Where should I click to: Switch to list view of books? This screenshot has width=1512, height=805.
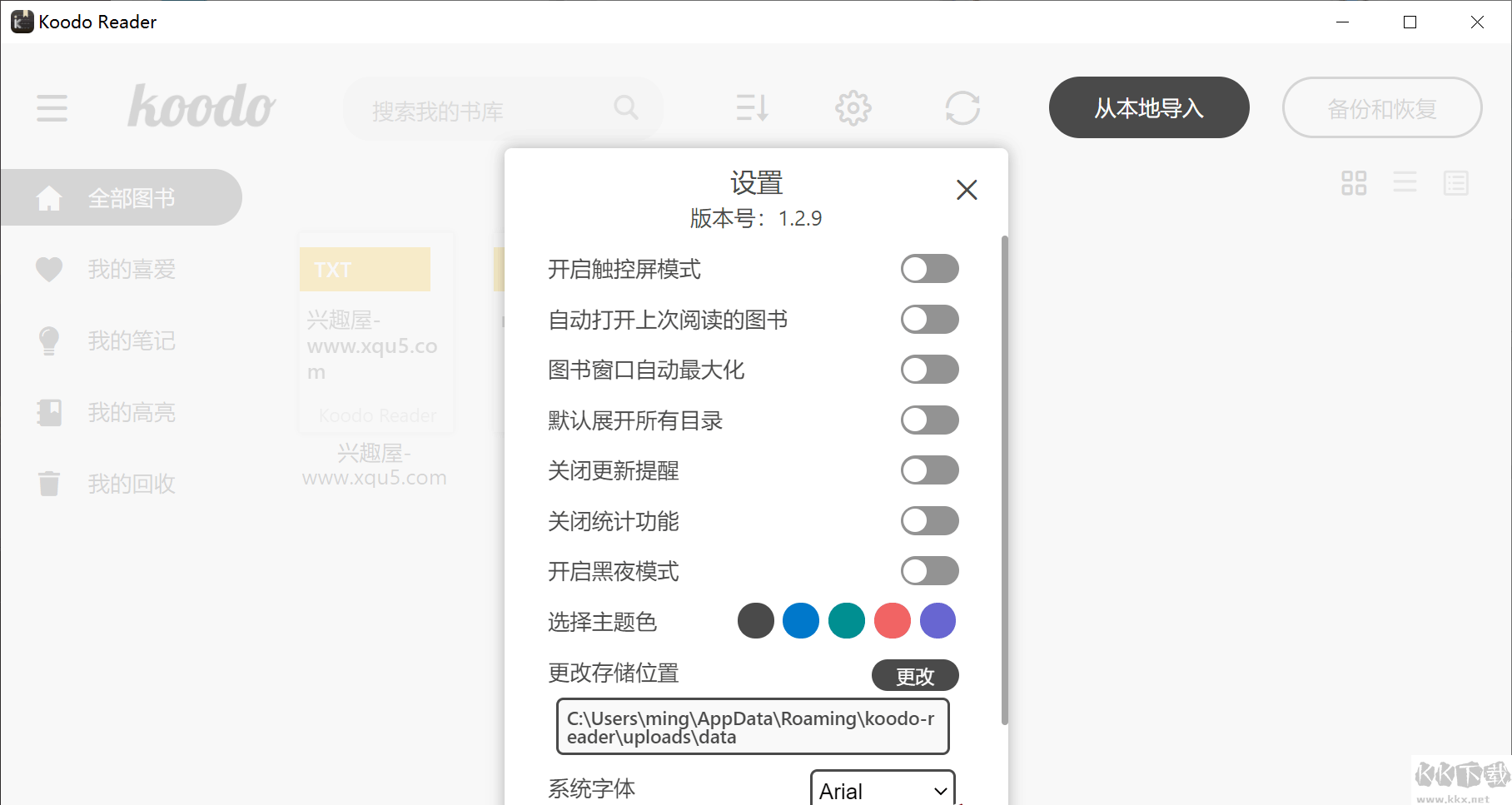[x=1405, y=183]
